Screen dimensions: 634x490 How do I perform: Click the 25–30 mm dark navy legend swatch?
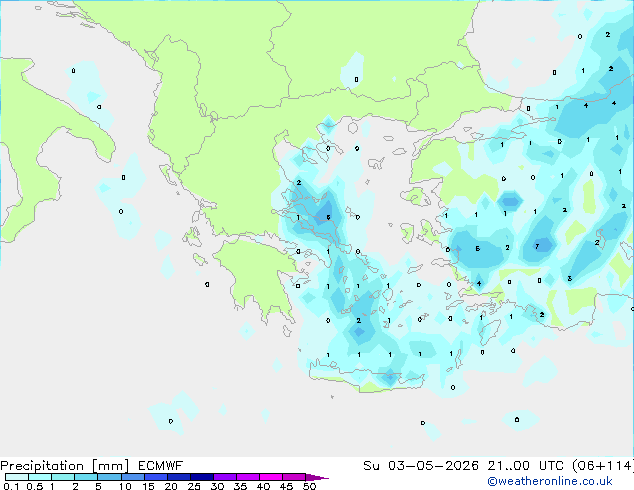tap(202, 477)
